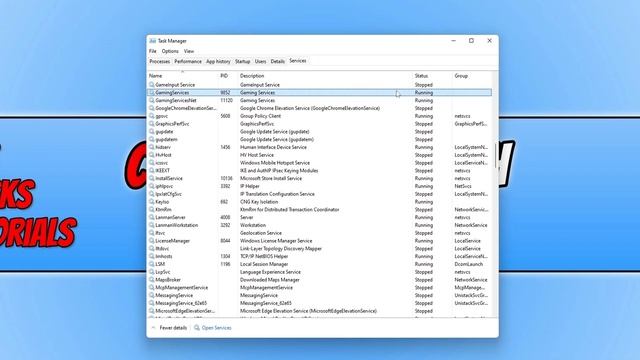640x360 pixels.
Task: Click the gear icon beside GameInput Service
Action: click(152, 84)
